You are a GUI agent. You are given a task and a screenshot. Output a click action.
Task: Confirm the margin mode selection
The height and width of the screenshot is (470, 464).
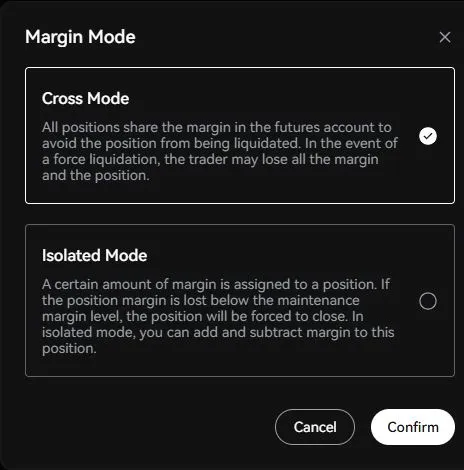coord(413,427)
